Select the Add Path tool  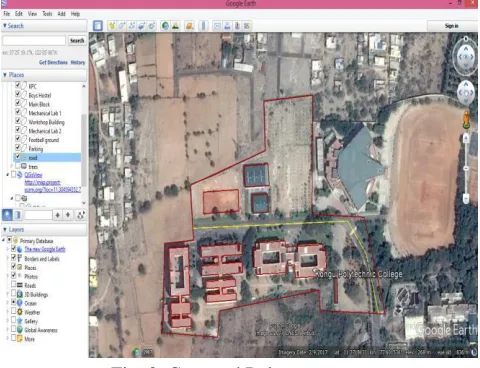point(132,26)
